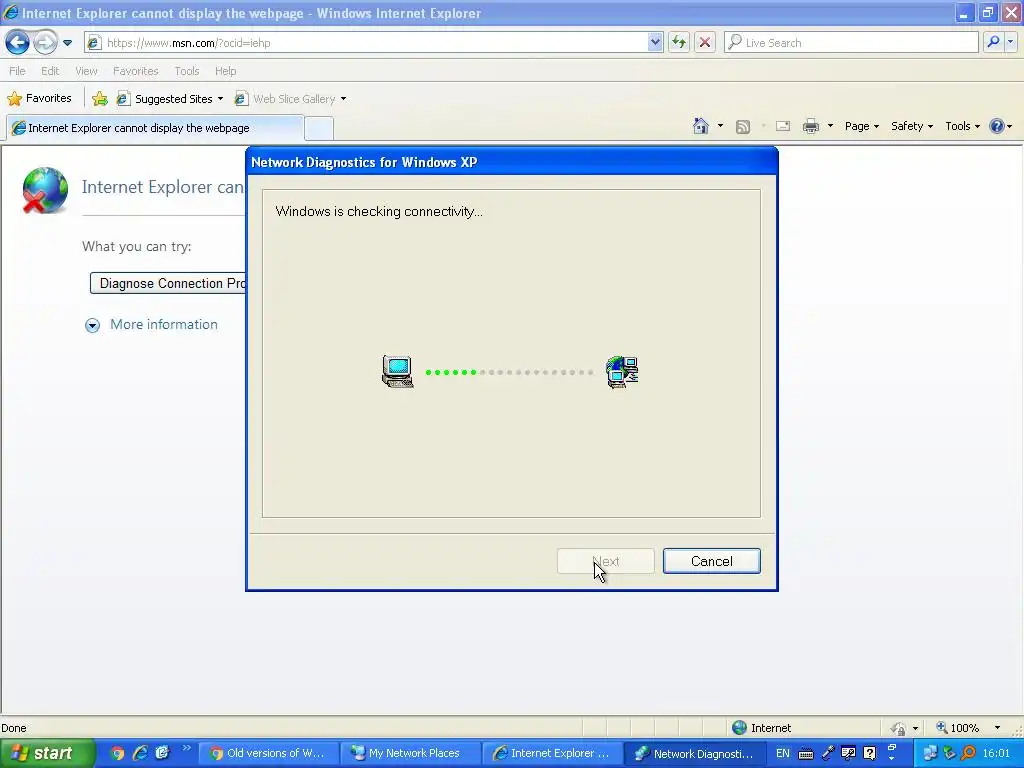Click the 16:01 system clock
Image resolution: width=1024 pixels, height=768 pixels.
point(997,753)
